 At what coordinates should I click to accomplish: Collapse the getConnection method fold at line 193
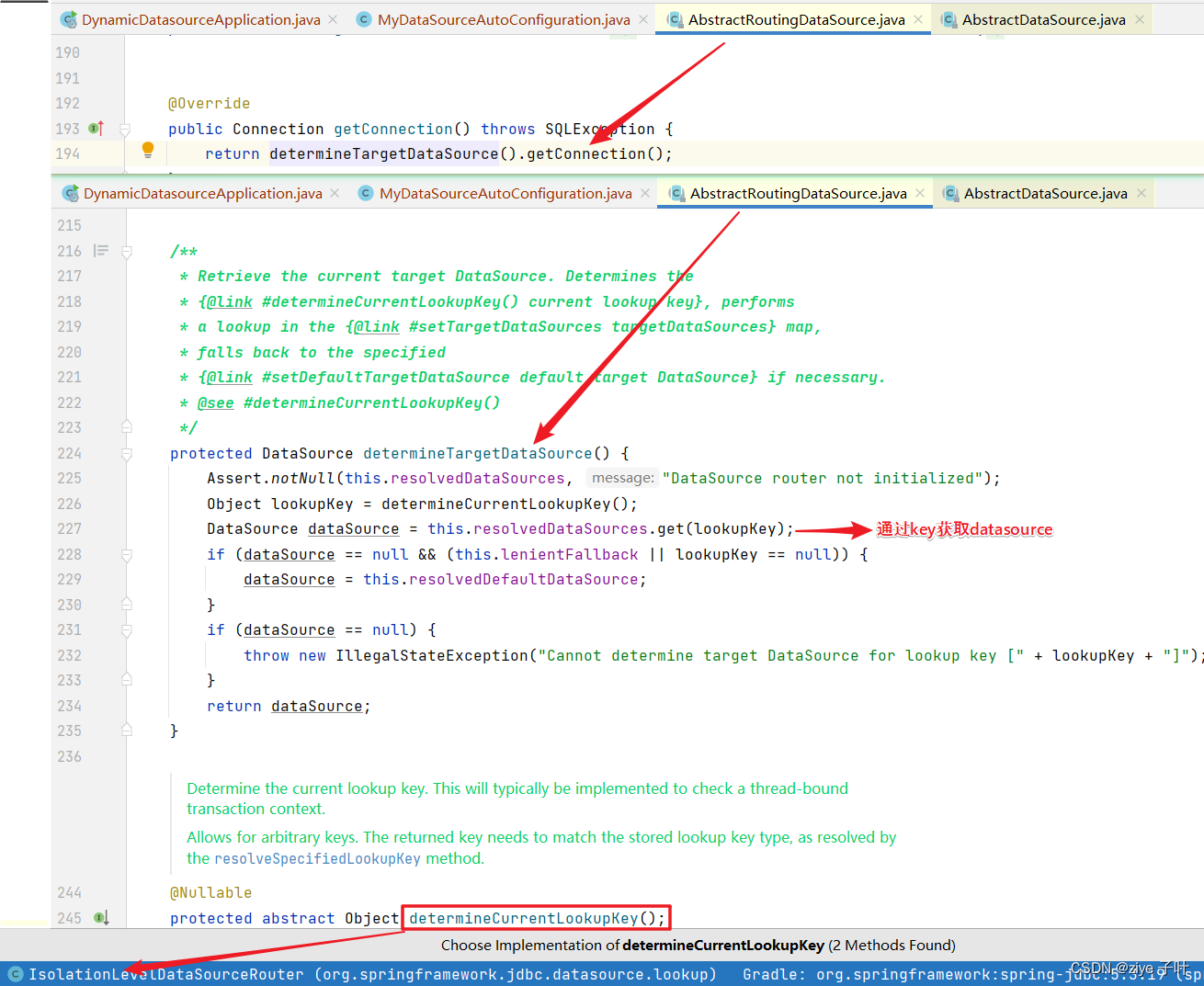tap(125, 130)
